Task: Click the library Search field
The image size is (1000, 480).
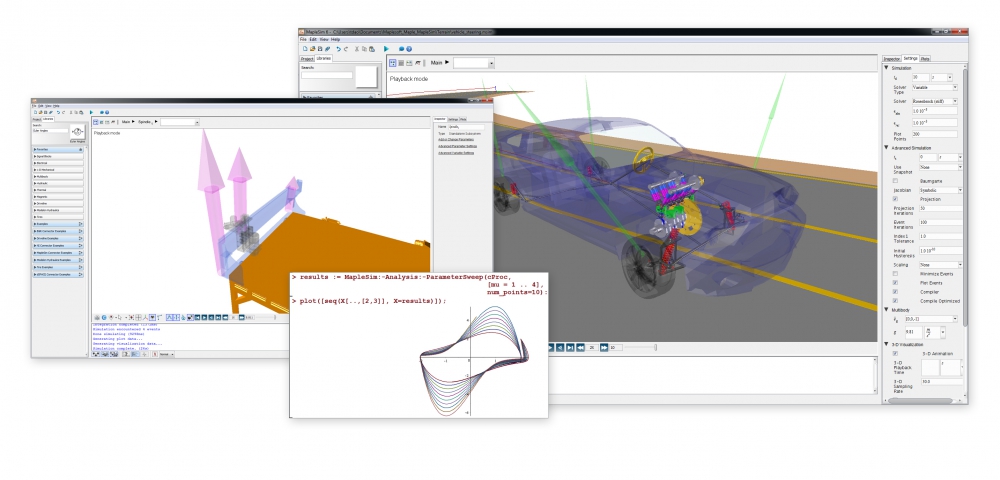Action: point(326,75)
